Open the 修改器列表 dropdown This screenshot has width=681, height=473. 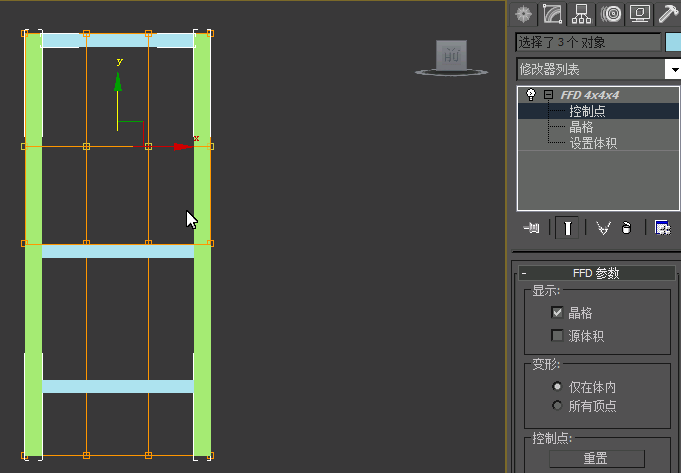point(674,69)
